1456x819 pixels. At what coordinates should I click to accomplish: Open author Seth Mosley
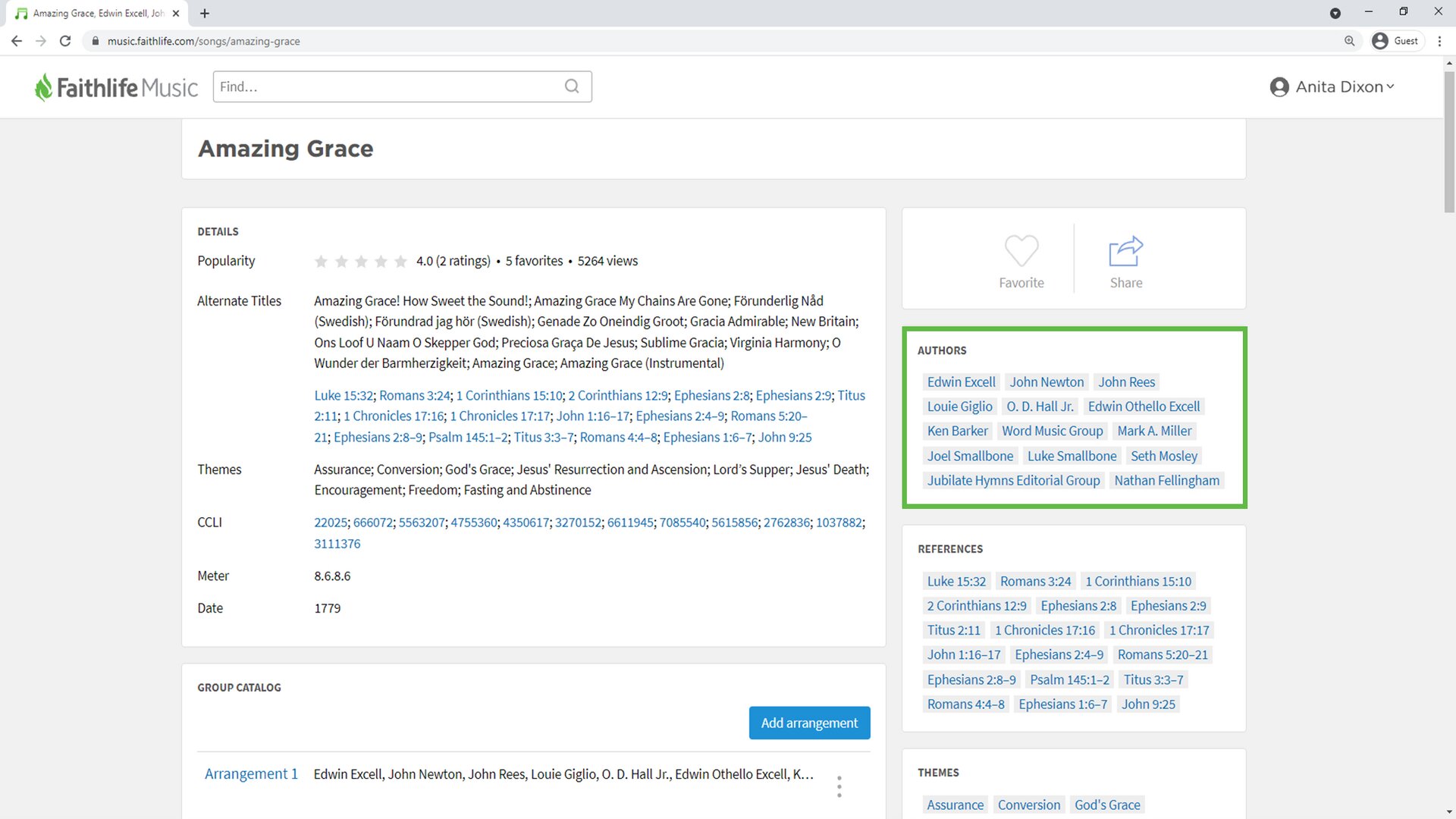pos(1163,456)
